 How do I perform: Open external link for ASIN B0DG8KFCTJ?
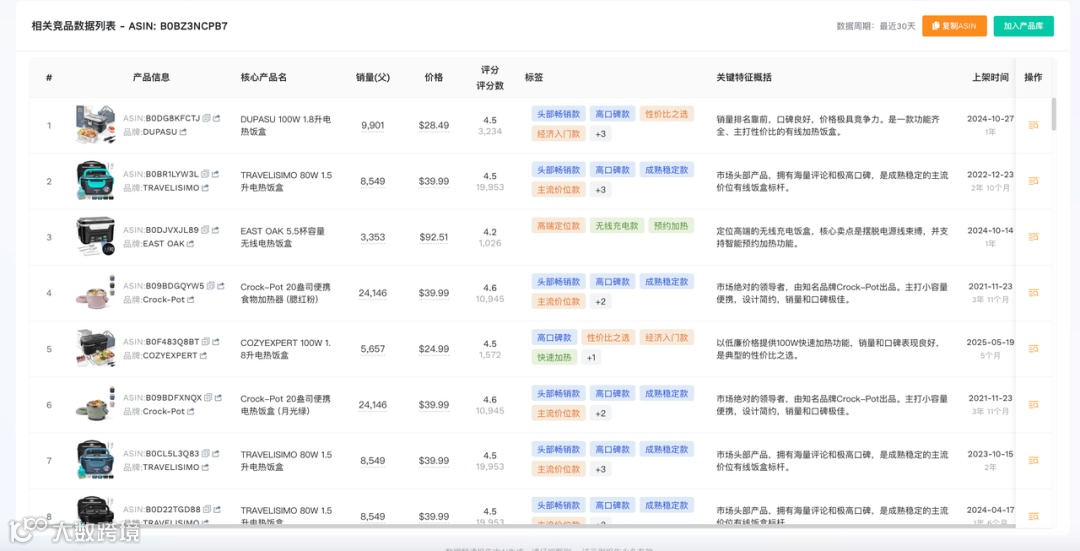tap(216, 118)
